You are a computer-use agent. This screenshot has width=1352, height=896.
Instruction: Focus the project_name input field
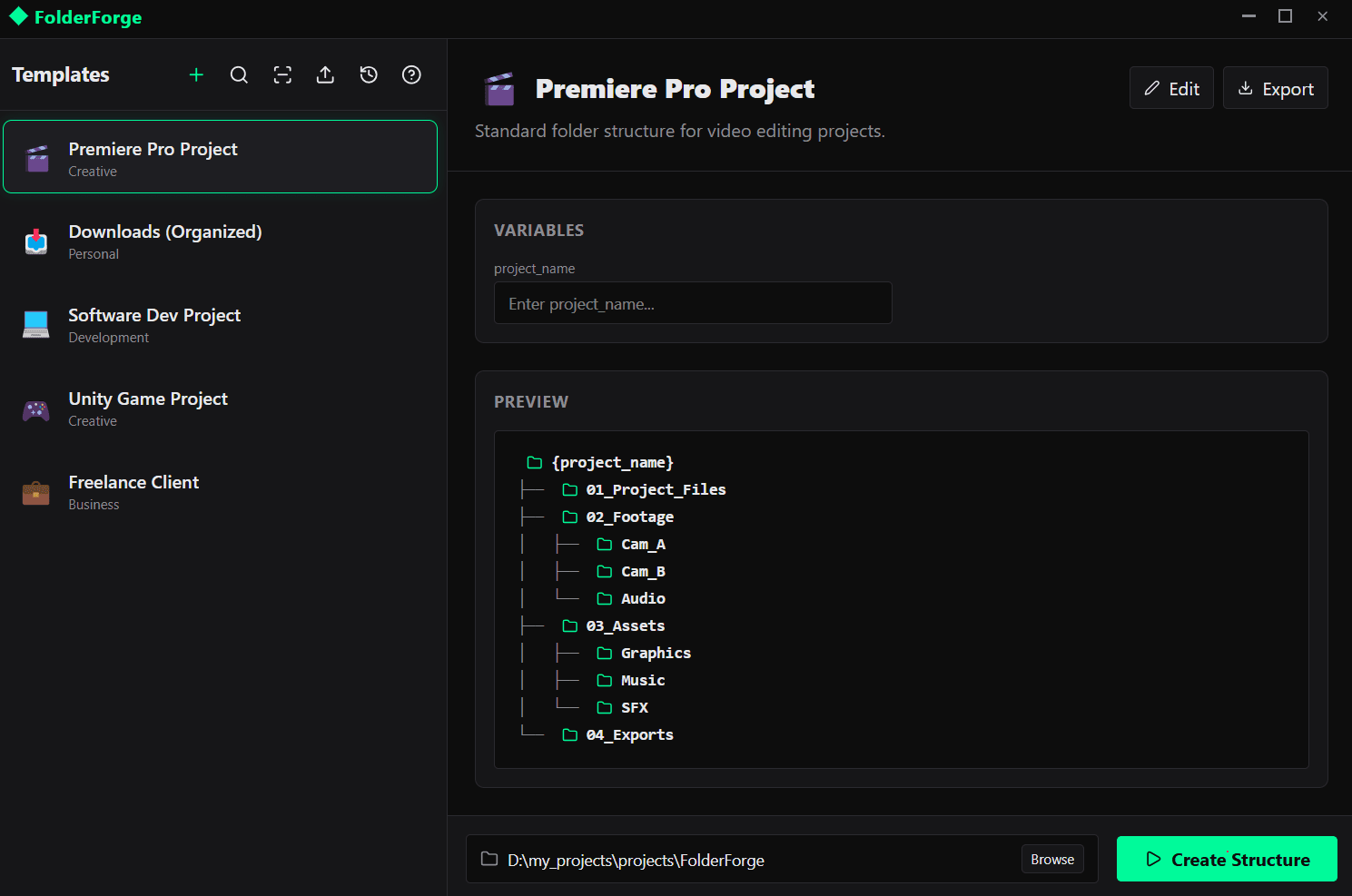coord(693,303)
